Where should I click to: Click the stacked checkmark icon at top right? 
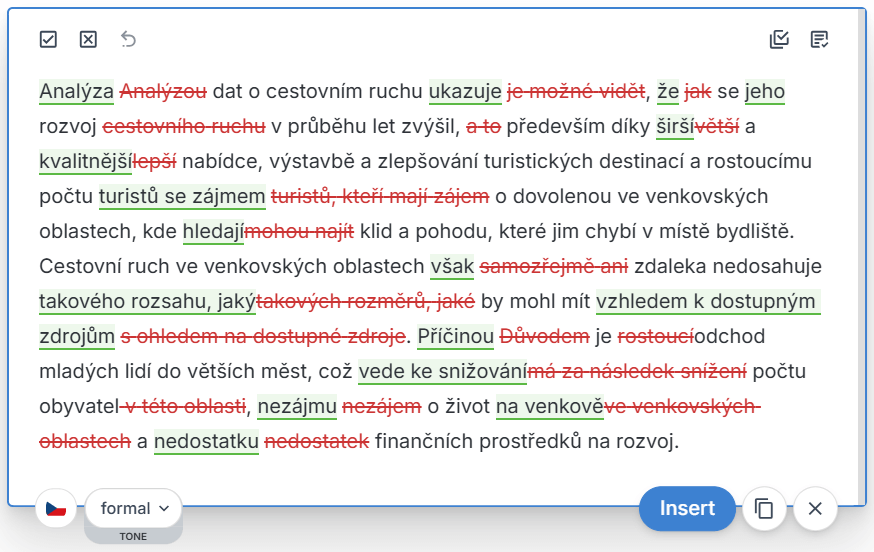pos(779,40)
